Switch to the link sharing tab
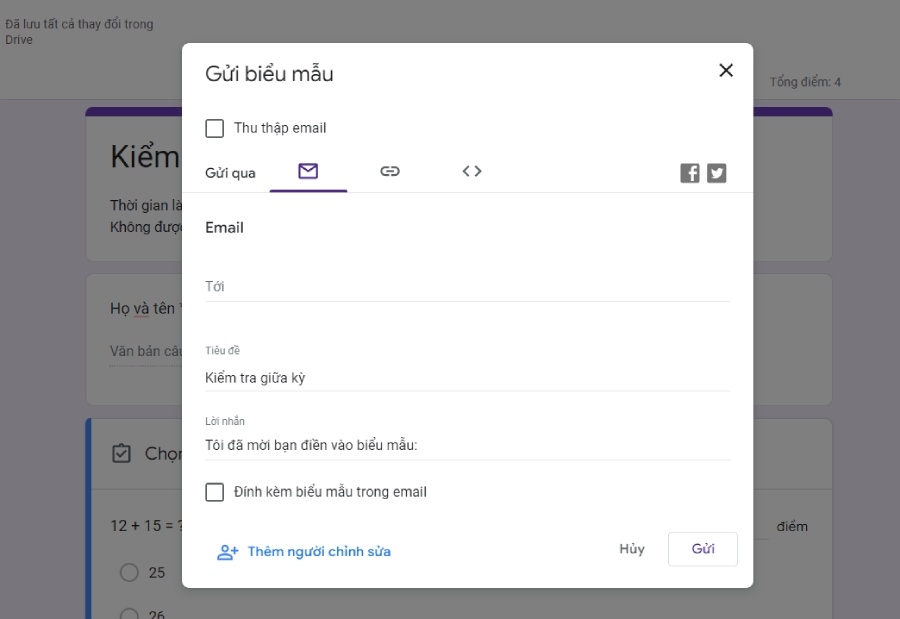 tap(389, 171)
